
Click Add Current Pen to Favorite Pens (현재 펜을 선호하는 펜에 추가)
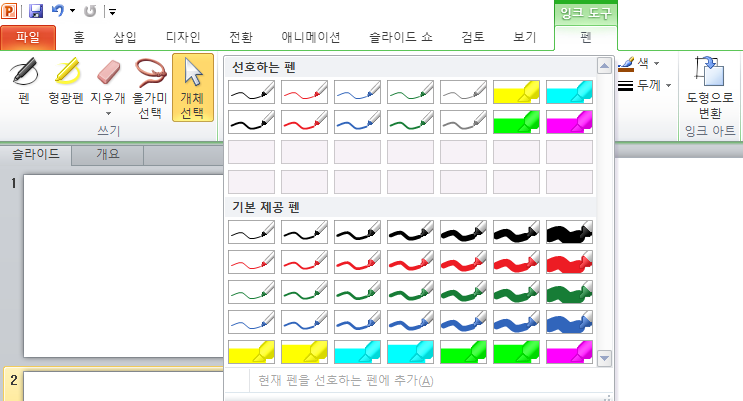coord(345,380)
